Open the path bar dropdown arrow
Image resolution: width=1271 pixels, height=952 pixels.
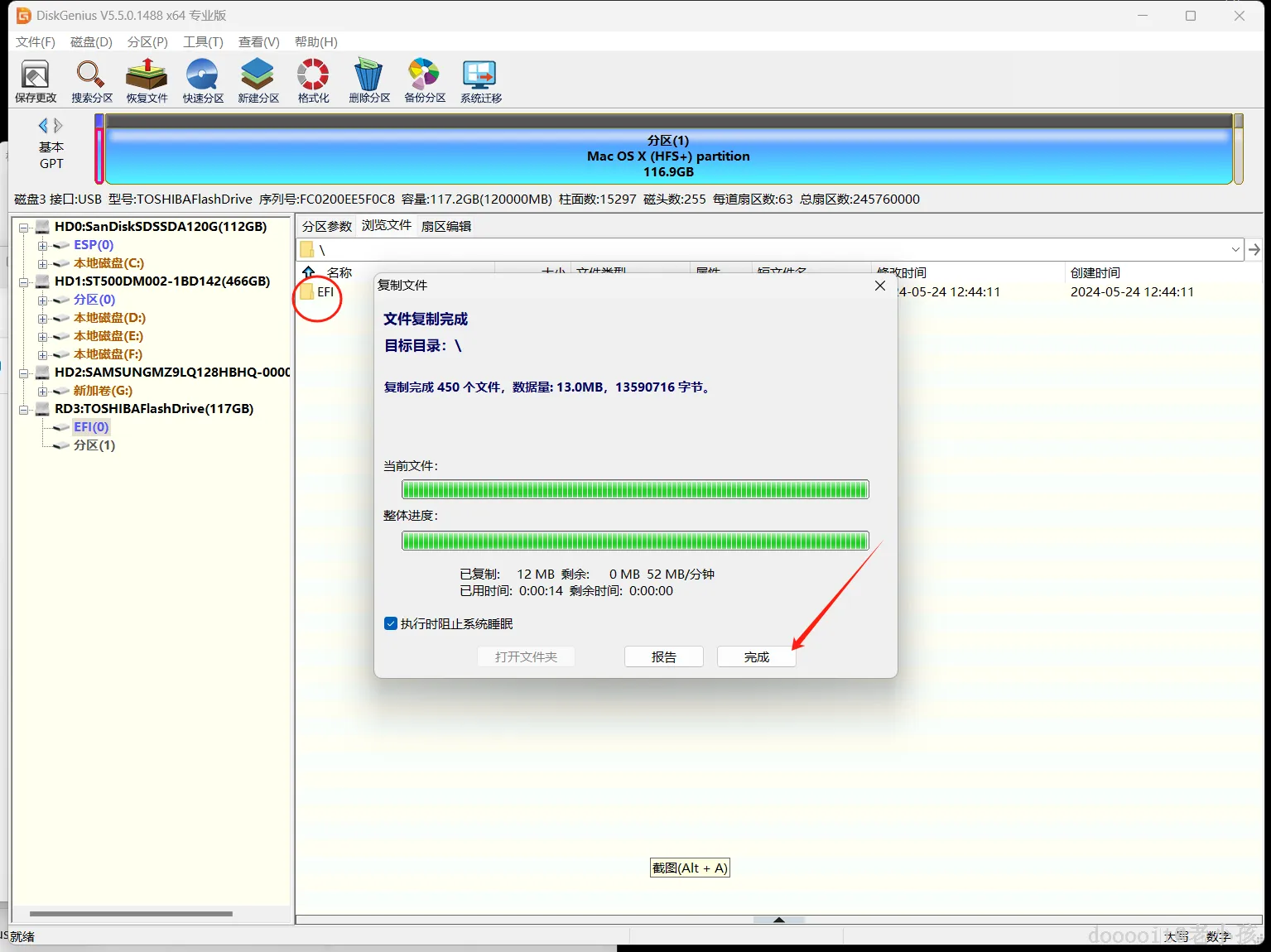click(x=1235, y=249)
